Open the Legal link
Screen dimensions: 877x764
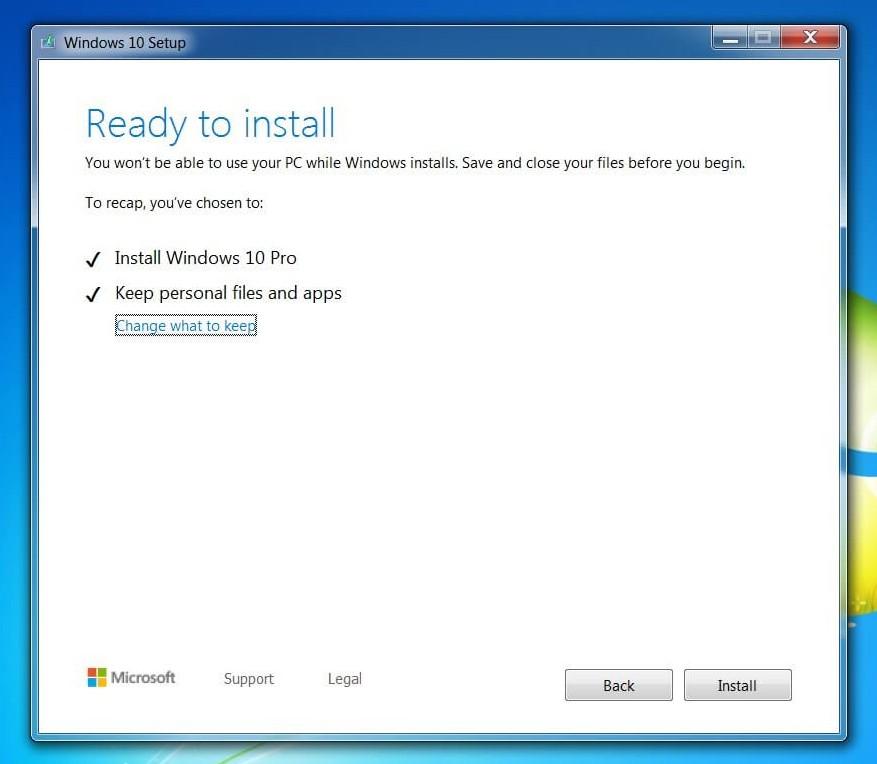tap(345, 678)
